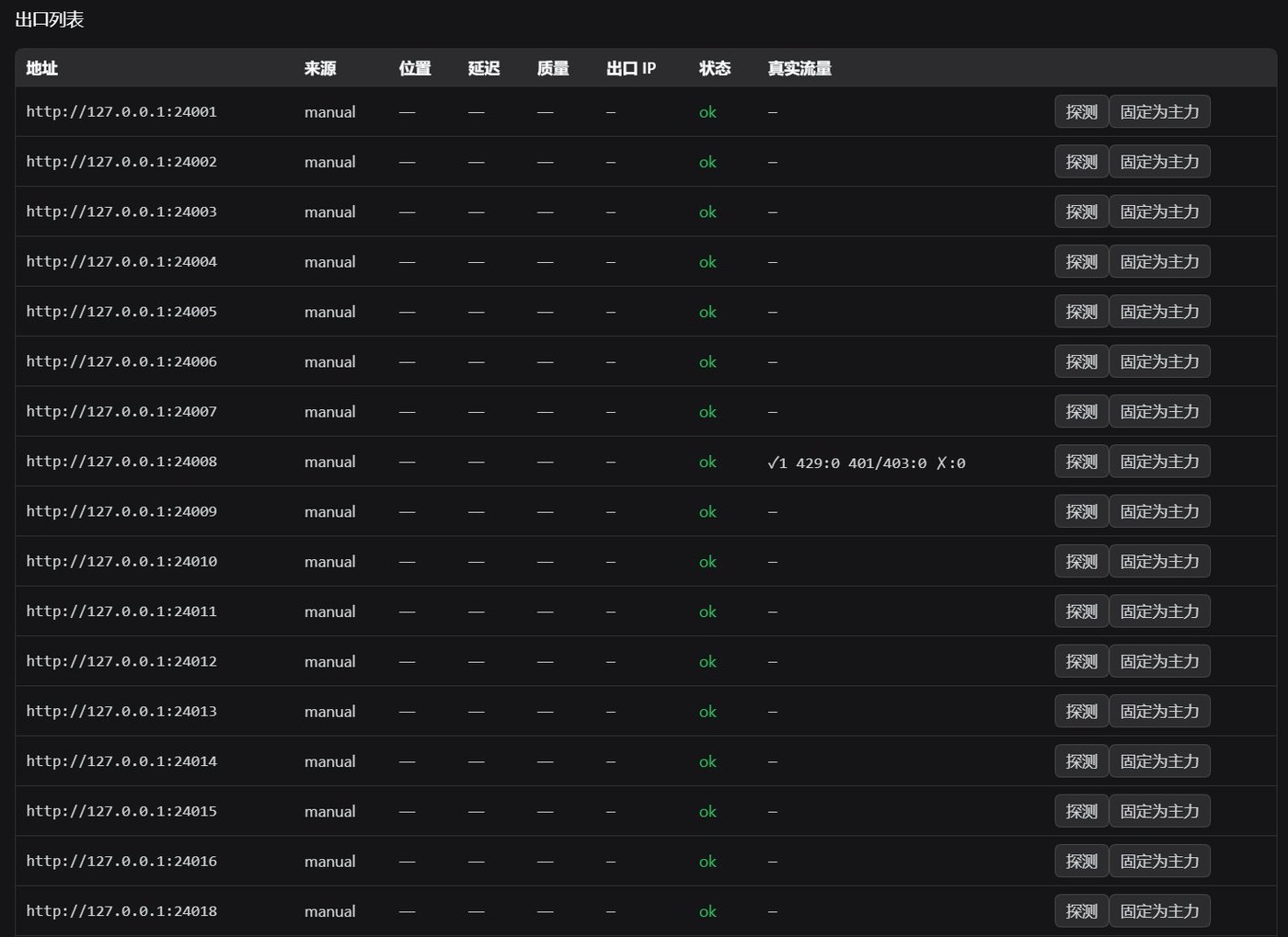
Task: Click 固定为主力 in the 24013 row
Action: tap(1159, 712)
